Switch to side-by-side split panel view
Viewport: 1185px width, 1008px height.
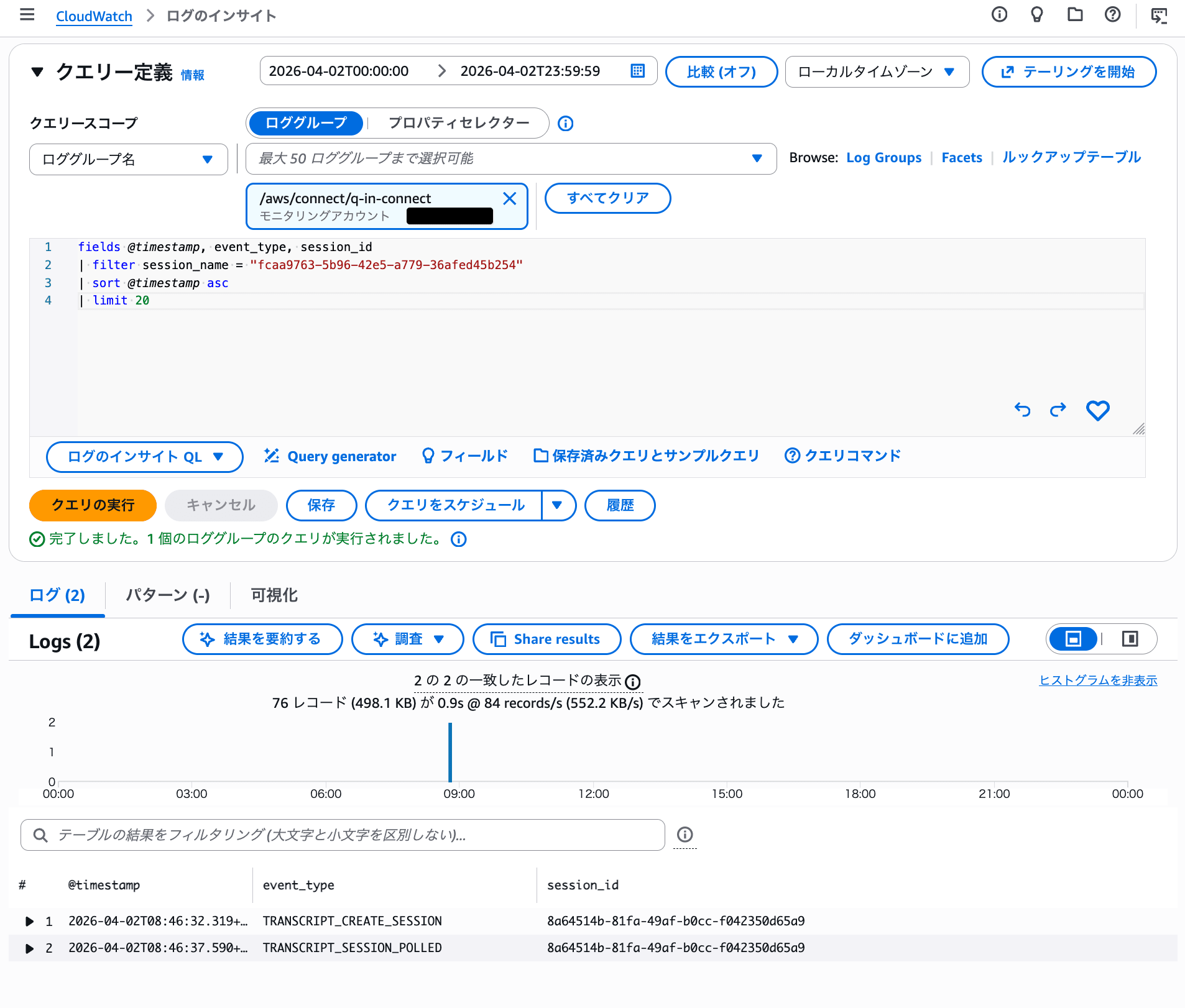coord(1130,639)
